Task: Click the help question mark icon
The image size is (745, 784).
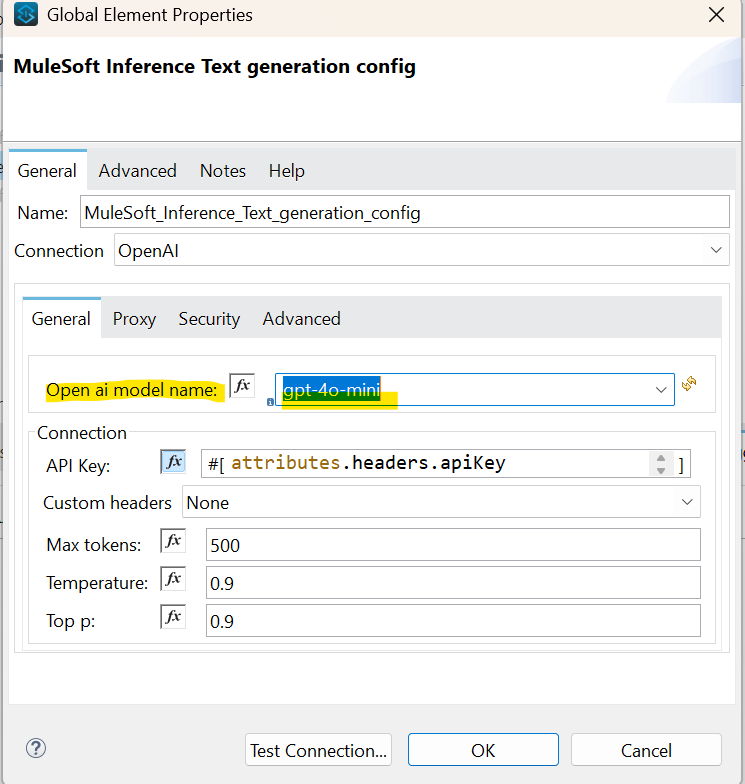Action: (x=36, y=748)
